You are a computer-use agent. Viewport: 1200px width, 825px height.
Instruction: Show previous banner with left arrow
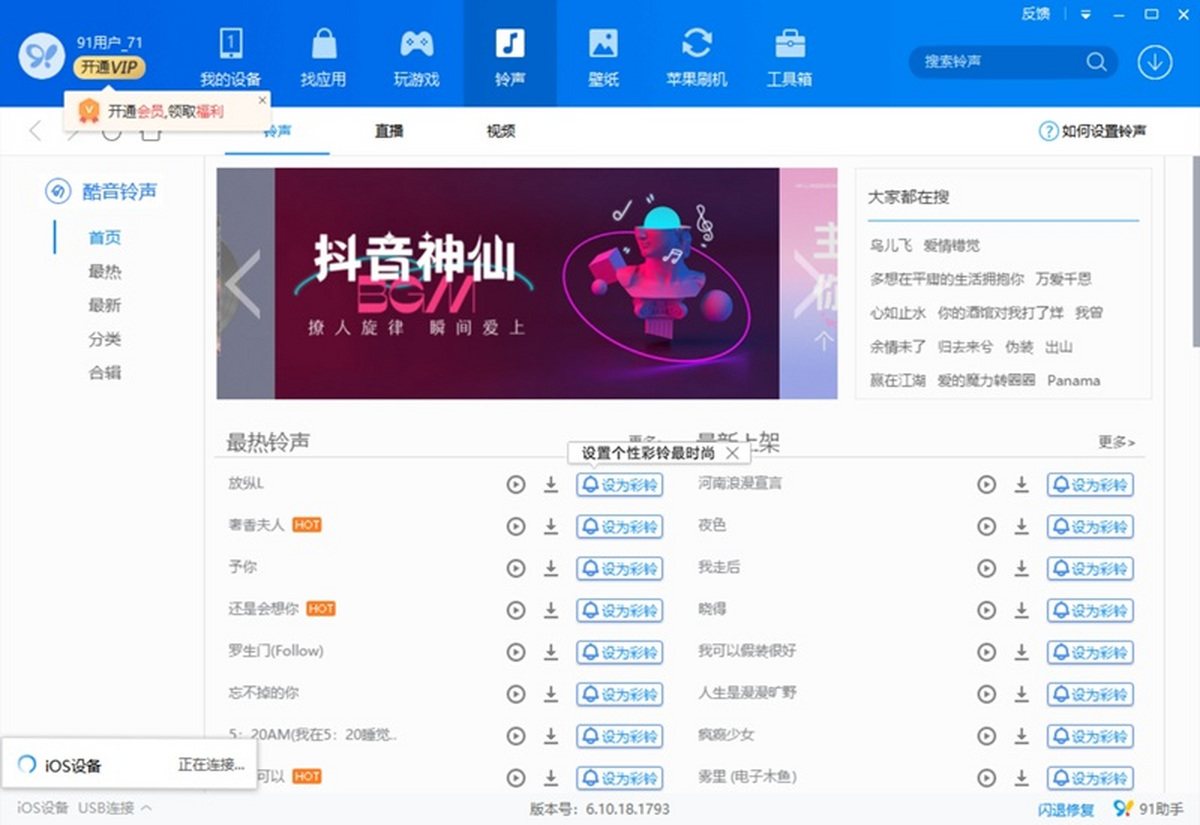[242, 284]
